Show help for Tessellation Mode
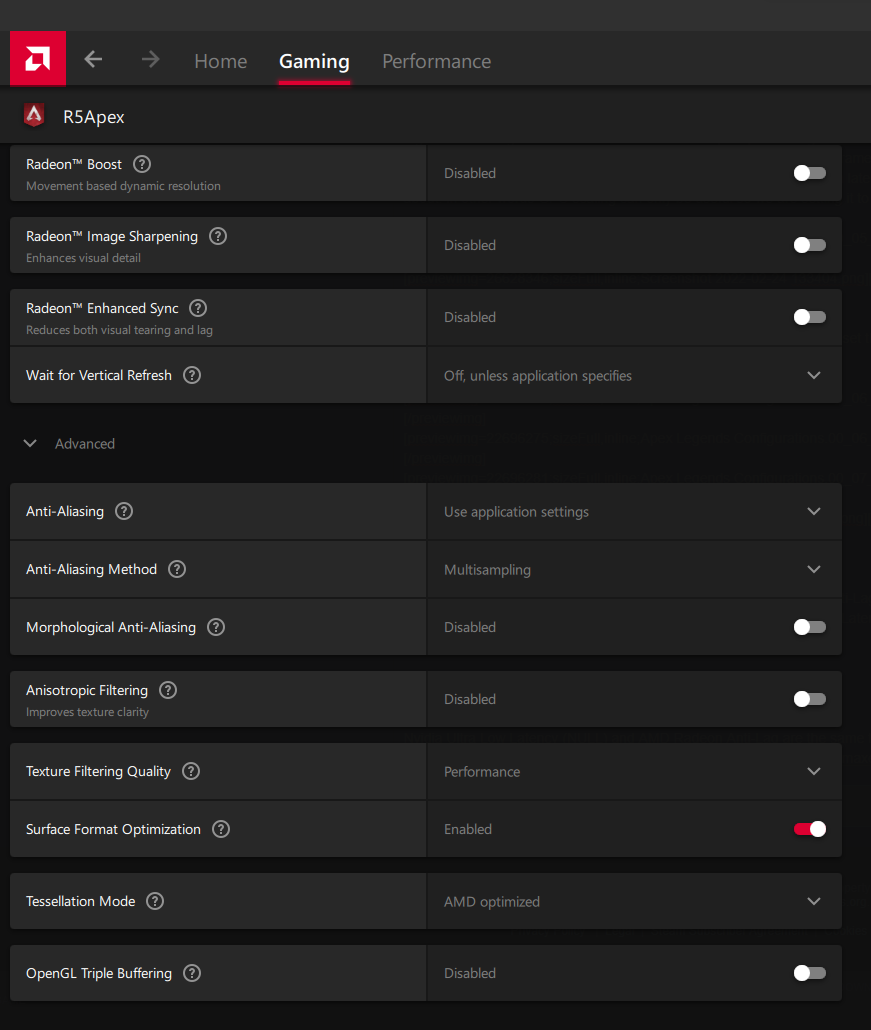The width and height of the screenshot is (871, 1030). (155, 901)
